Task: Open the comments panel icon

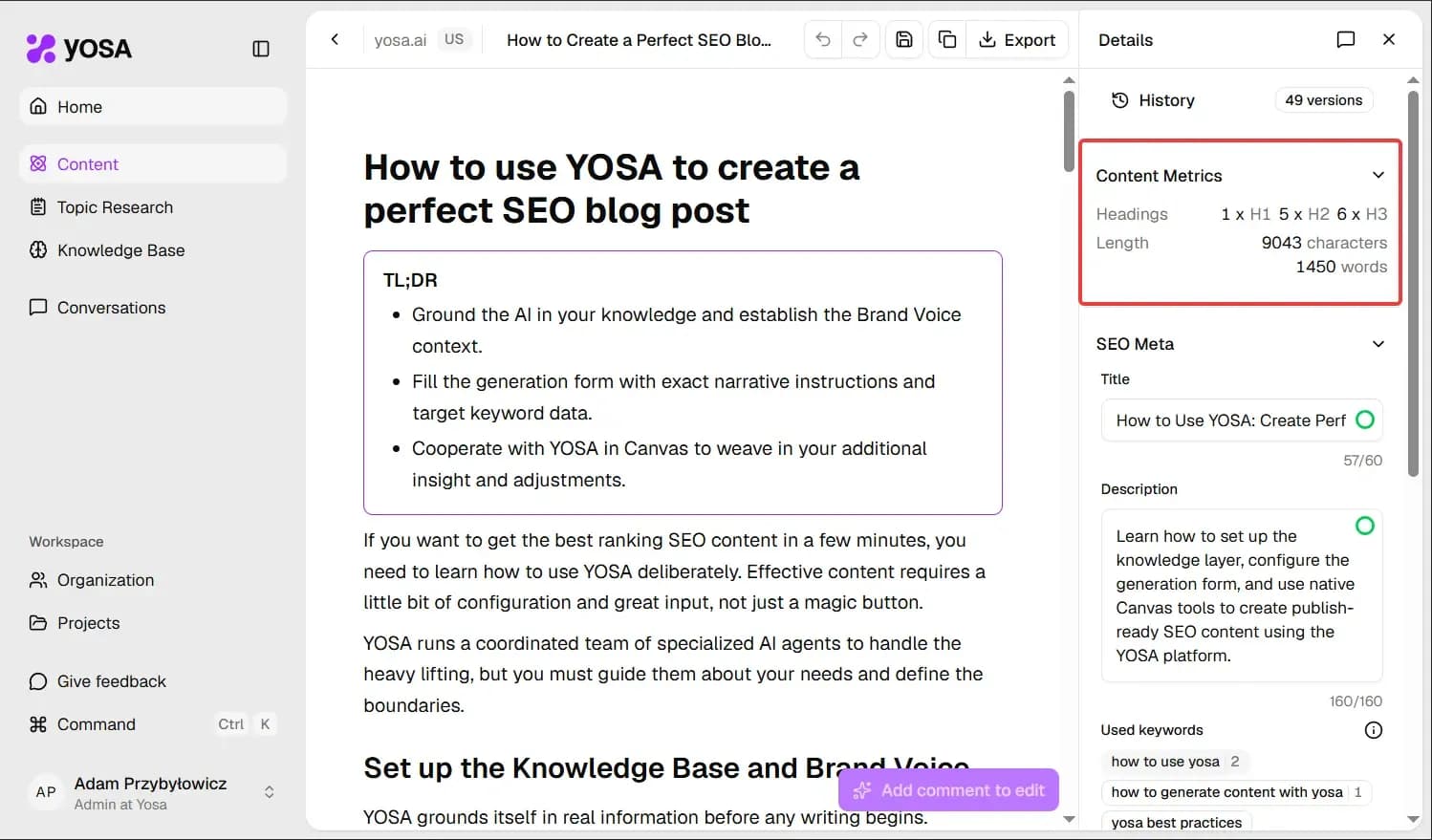Action: (x=1346, y=39)
